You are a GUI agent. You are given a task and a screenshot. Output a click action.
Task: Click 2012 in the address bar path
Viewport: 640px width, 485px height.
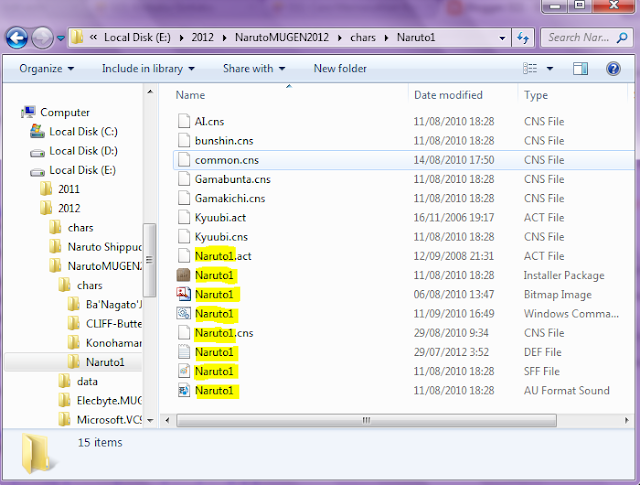pos(202,38)
